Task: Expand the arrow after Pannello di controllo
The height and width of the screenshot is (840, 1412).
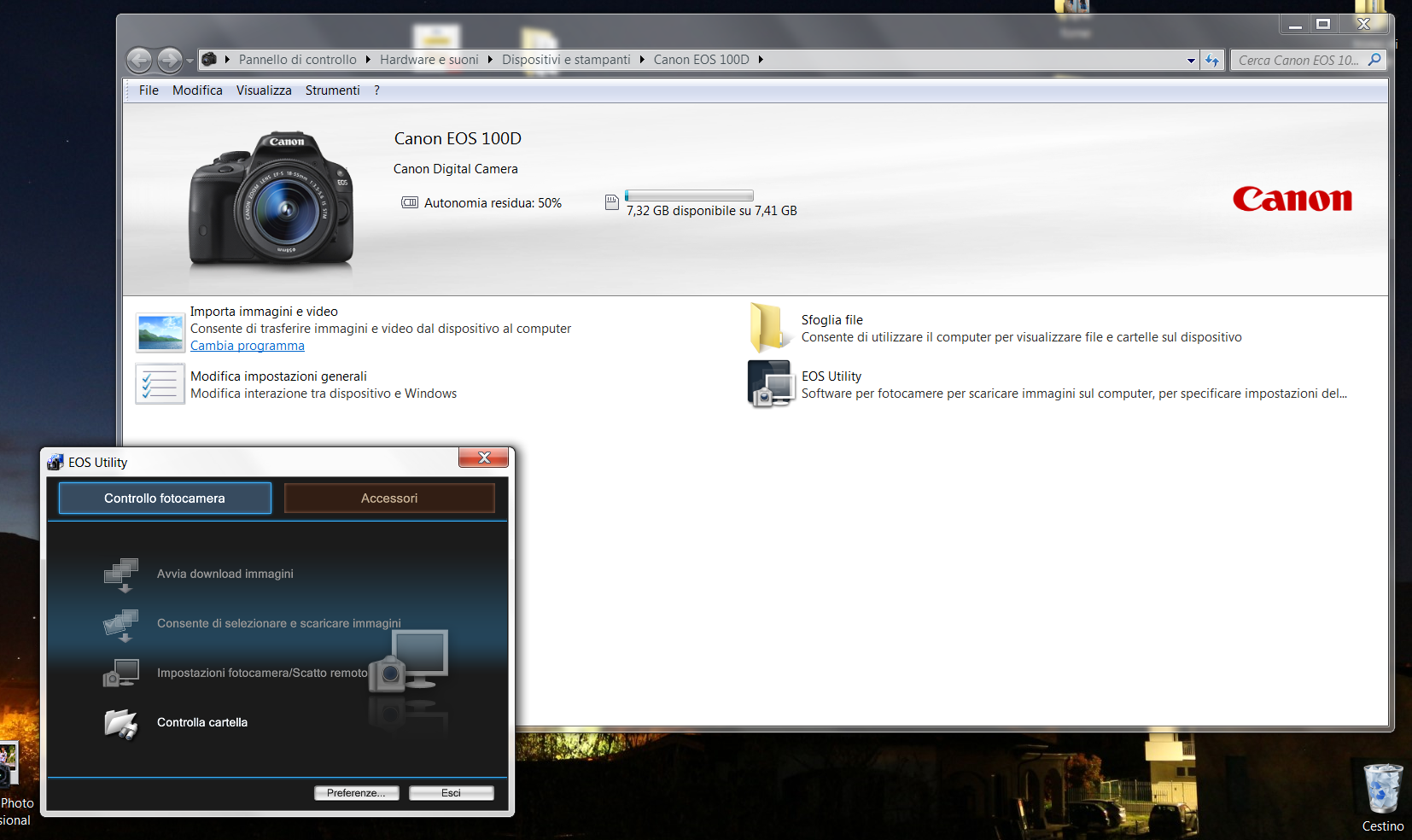Action: (x=368, y=60)
